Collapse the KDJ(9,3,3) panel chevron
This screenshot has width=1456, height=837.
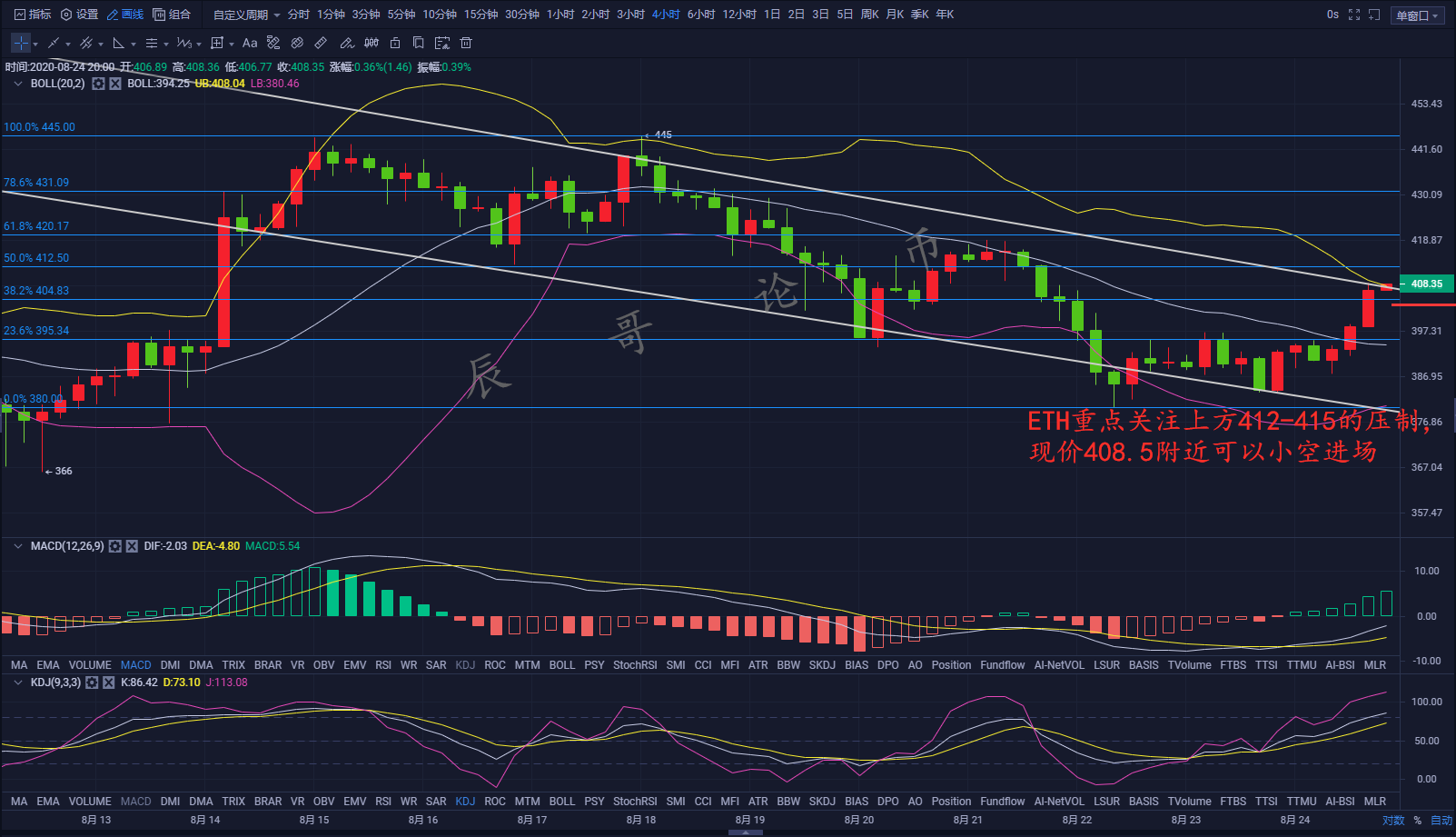click(17, 683)
